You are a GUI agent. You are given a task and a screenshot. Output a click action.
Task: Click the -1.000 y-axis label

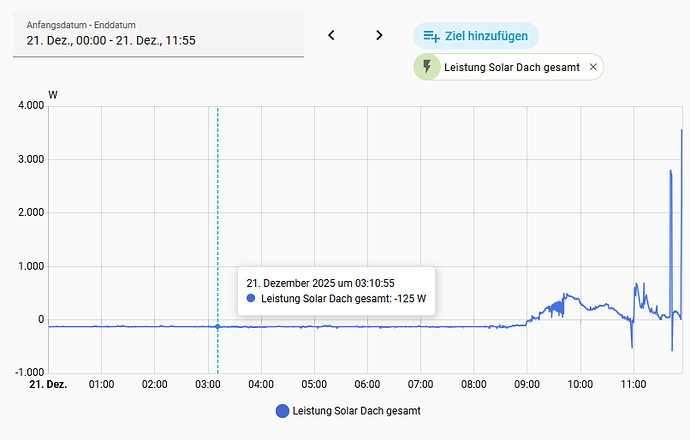point(29,373)
